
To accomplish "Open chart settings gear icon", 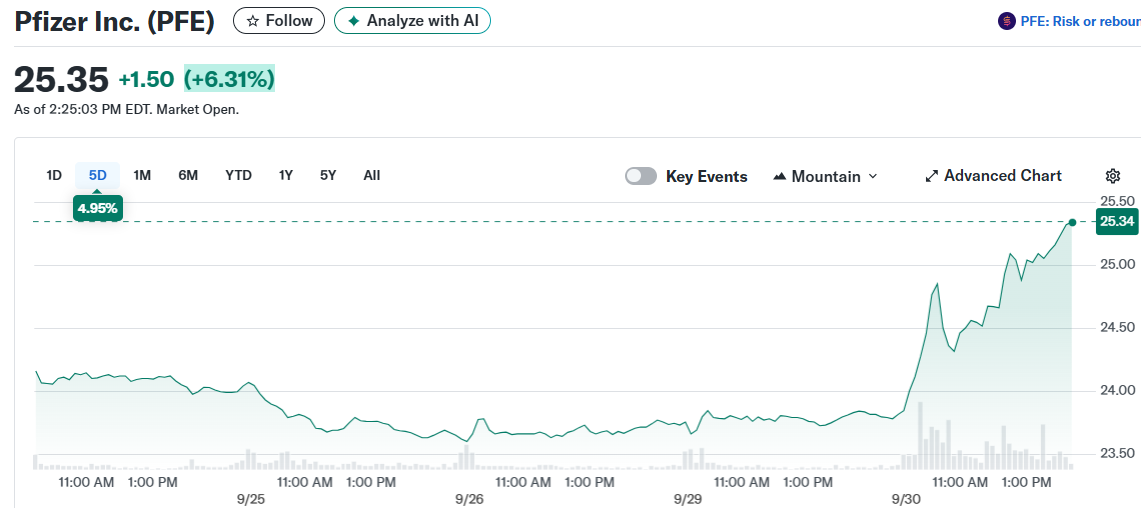I will pyautogui.click(x=1112, y=176).
